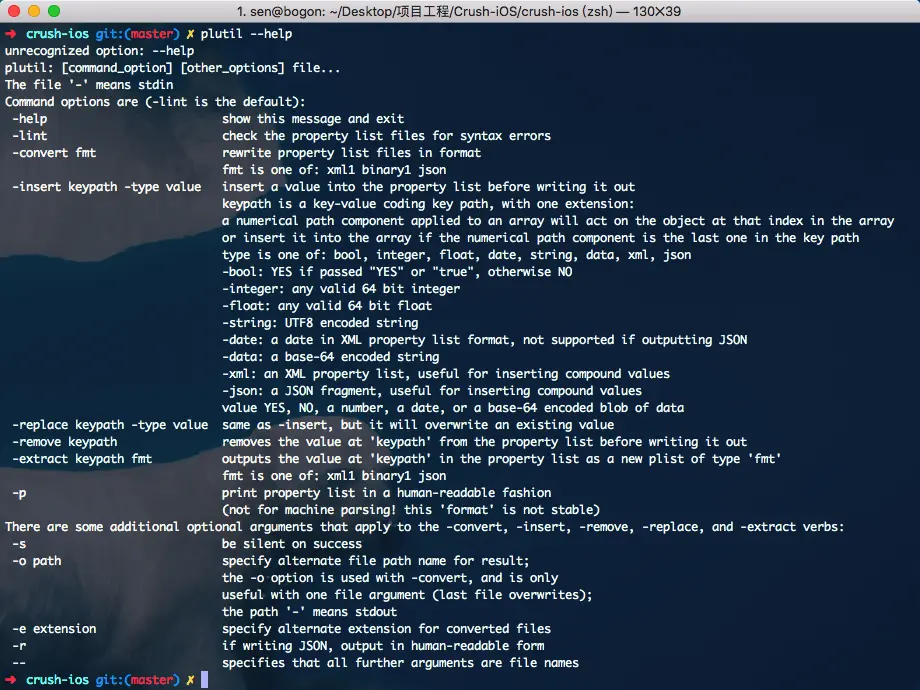
Task: Click 'git:(master)' in the bottom prompt
Action: pyautogui.click(x=137, y=680)
